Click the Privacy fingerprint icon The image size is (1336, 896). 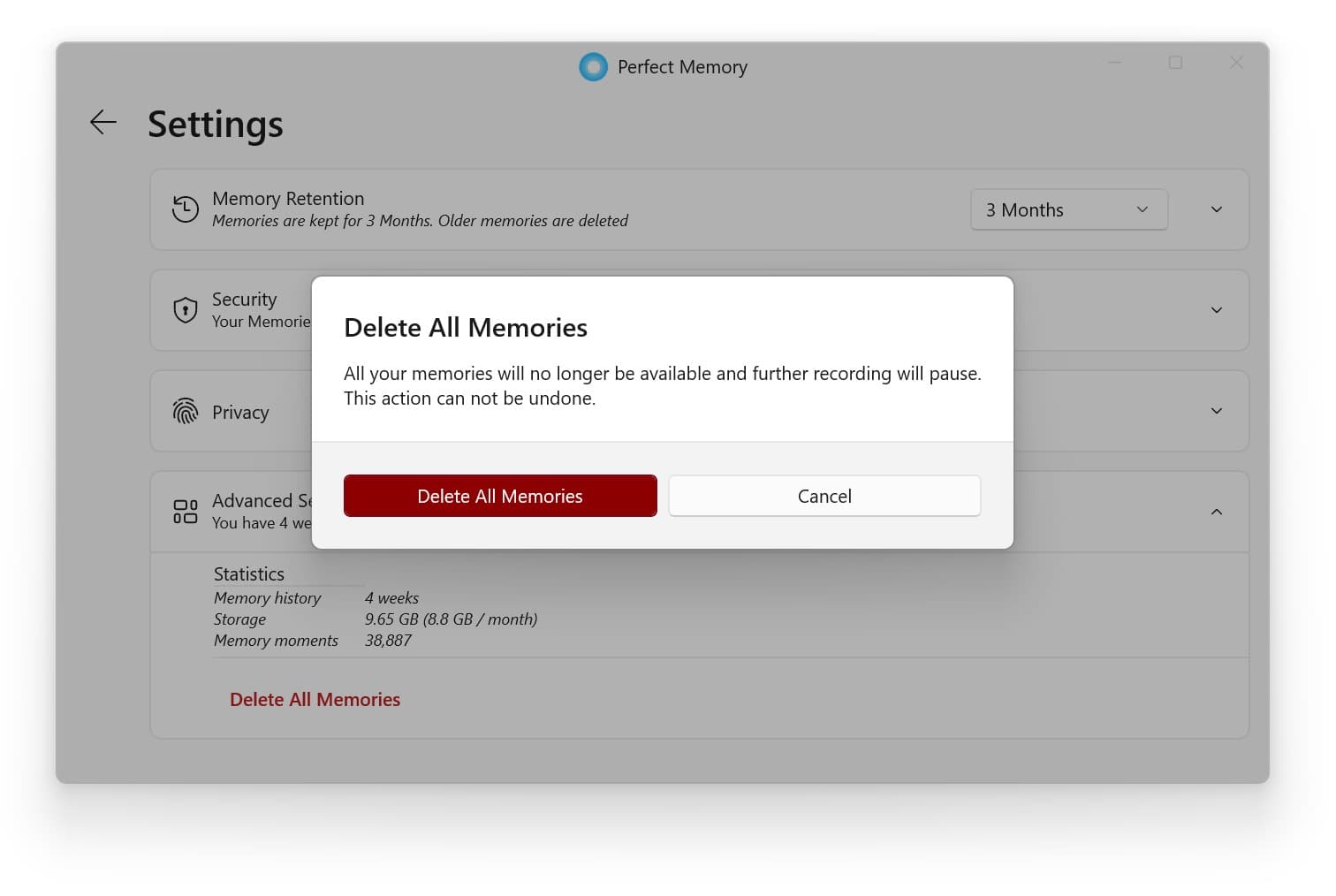[185, 411]
